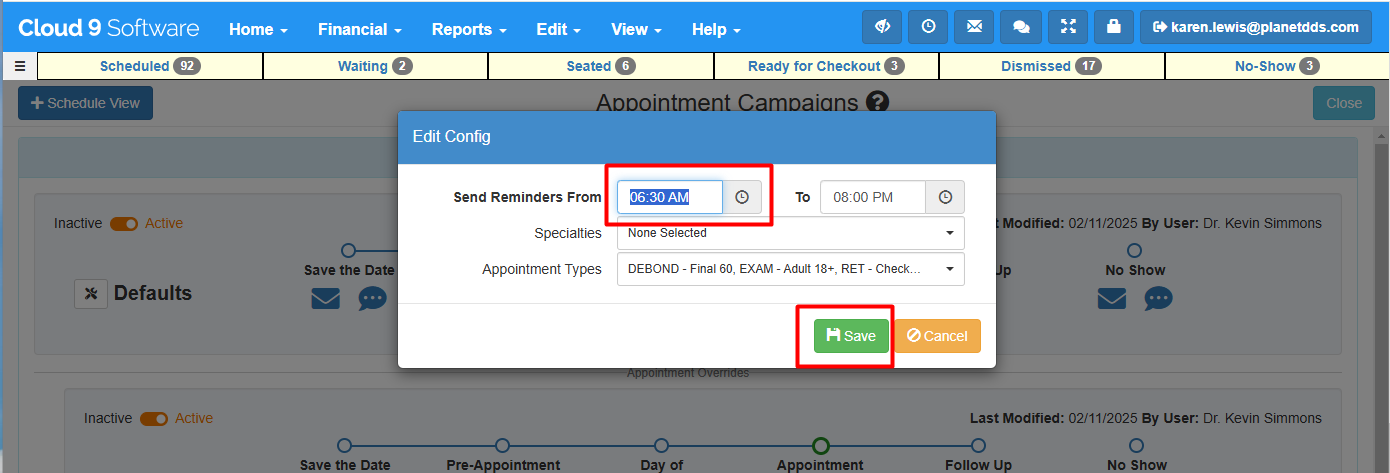
Task: Open time picker for the To field
Action: 945,197
